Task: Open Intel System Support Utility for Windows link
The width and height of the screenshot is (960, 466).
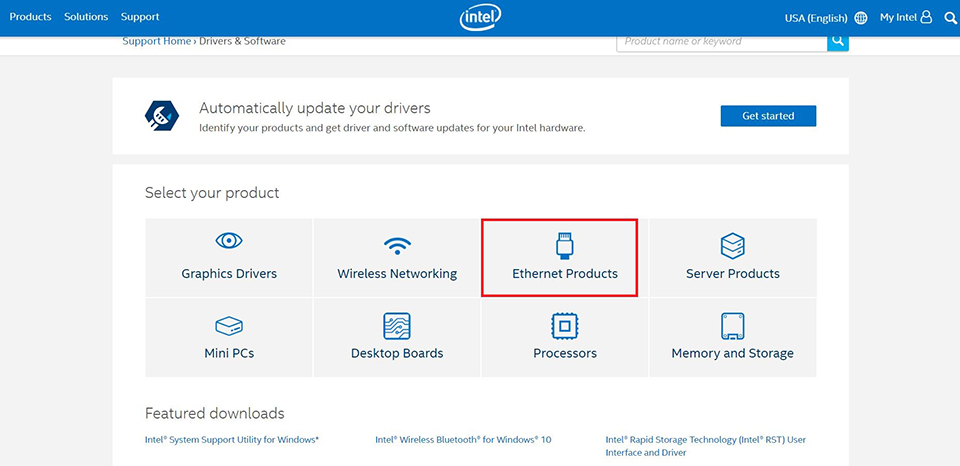Action: pyautogui.click(x=232, y=440)
